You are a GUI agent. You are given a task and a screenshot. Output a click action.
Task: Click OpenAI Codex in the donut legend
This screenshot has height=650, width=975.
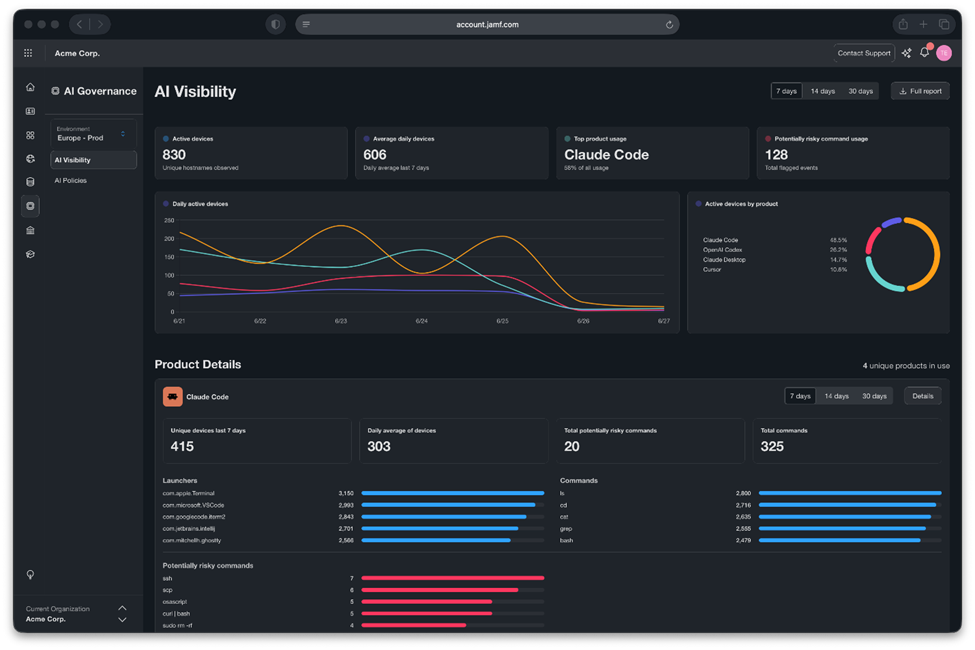(x=723, y=250)
